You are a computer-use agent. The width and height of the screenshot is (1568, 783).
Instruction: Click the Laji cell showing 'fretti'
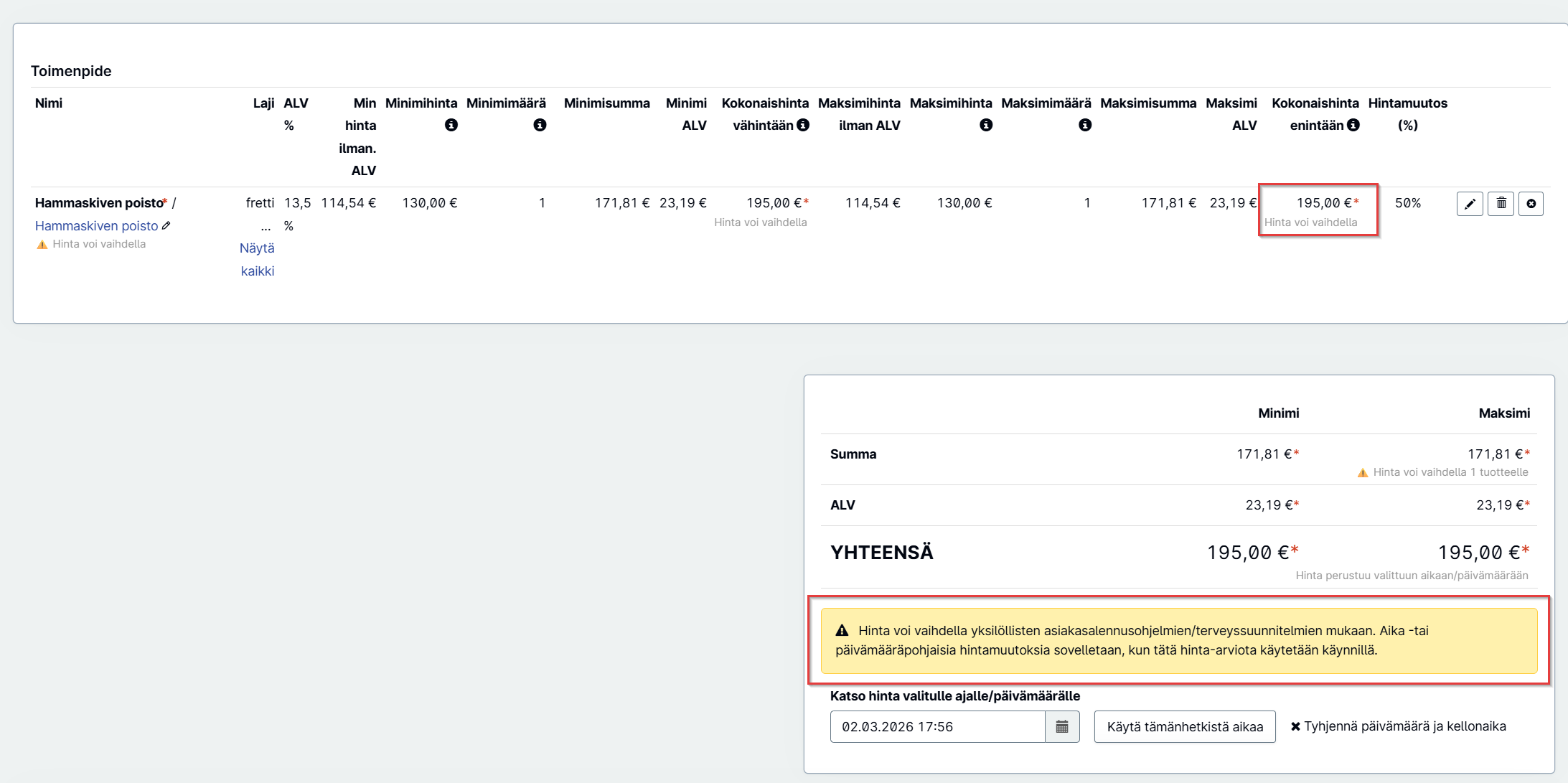(260, 203)
